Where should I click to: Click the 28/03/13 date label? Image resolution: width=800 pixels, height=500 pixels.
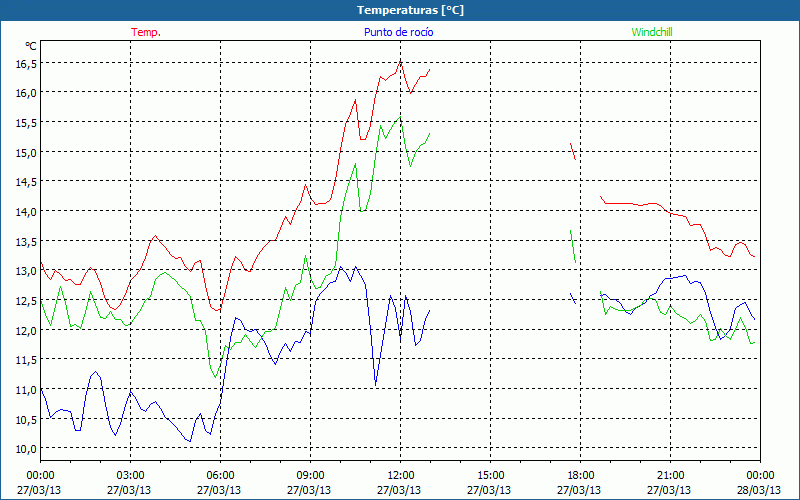[x=759, y=490]
